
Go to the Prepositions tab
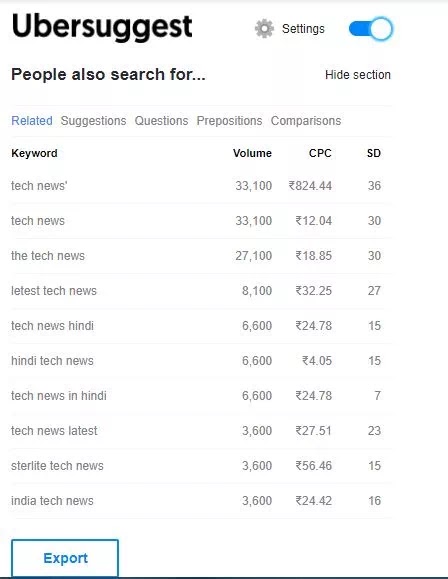click(229, 121)
